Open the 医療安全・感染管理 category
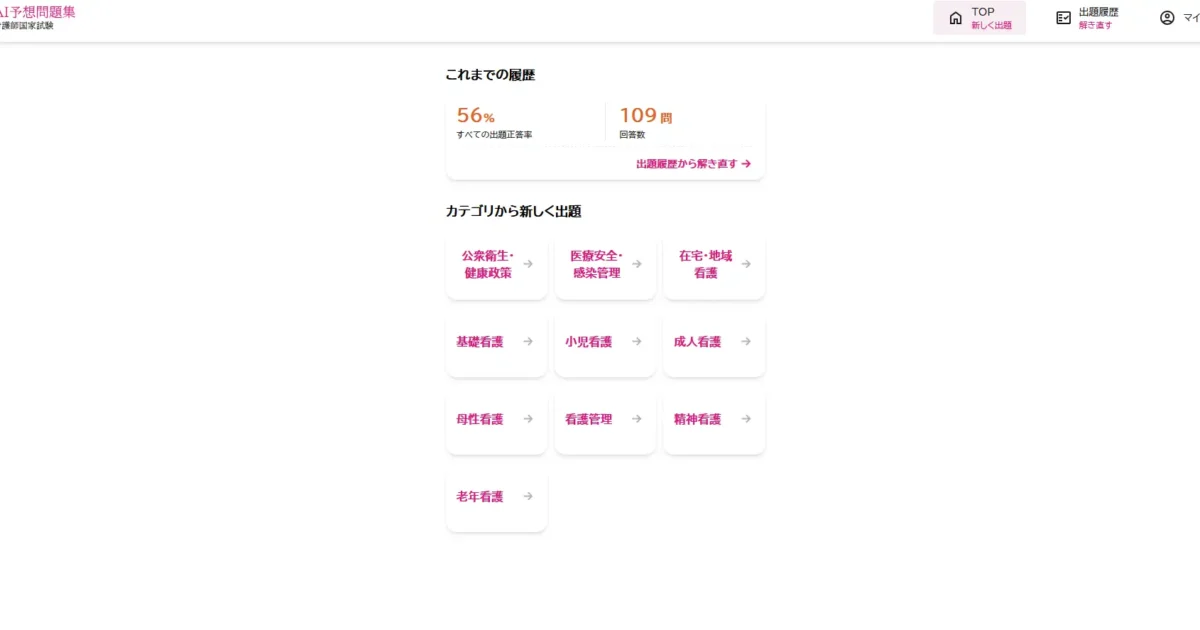Screen dimensions: 1200x630 [605, 267]
